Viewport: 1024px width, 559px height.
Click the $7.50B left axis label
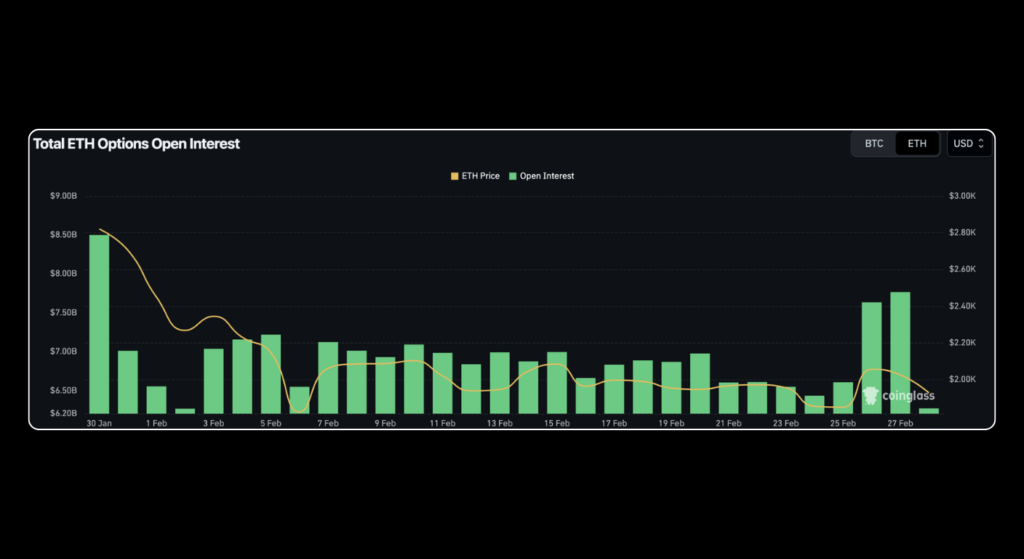(x=63, y=312)
